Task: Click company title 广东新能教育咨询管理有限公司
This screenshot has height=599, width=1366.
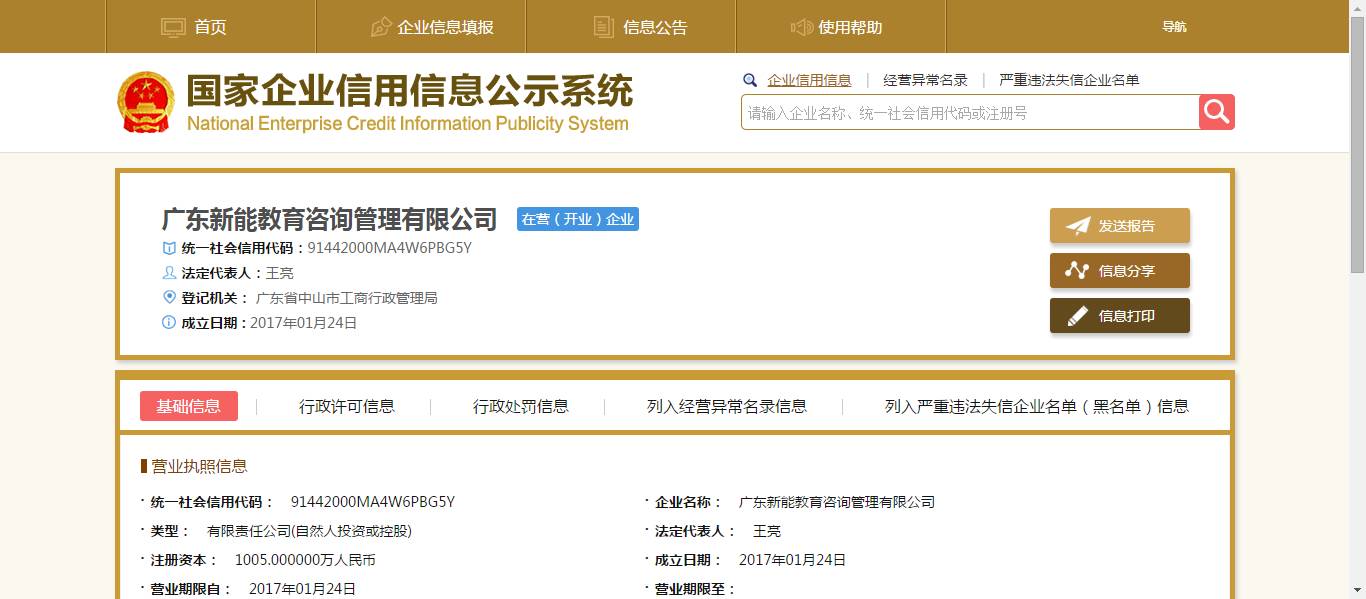Action: [x=330, y=219]
